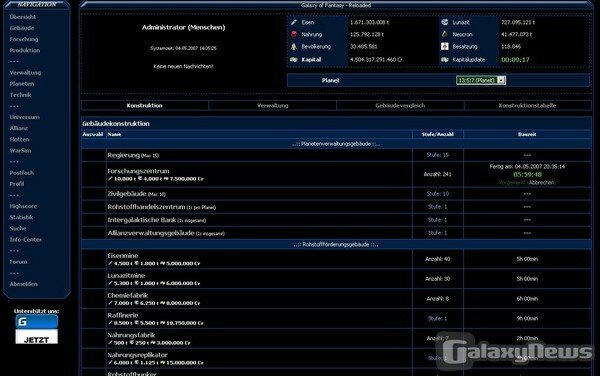Screen dimensions: 600x376
Task: Click the Neocron resource icon
Action: point(445,34)
